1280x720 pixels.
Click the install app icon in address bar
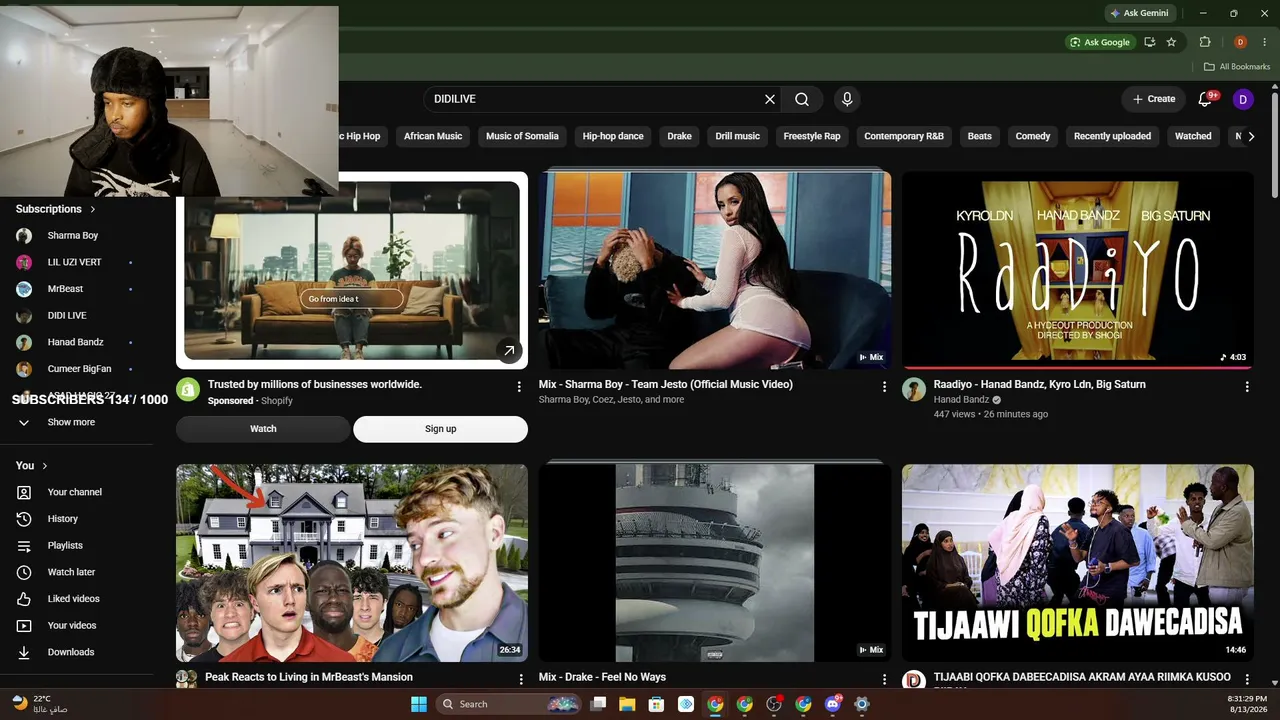pos(1149,42)
